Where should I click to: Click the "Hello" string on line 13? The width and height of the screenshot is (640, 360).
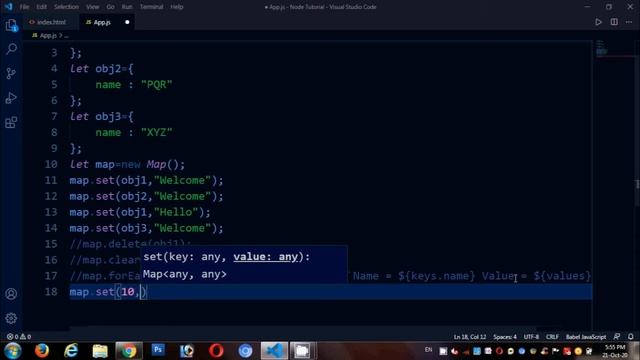coord(176,212)
